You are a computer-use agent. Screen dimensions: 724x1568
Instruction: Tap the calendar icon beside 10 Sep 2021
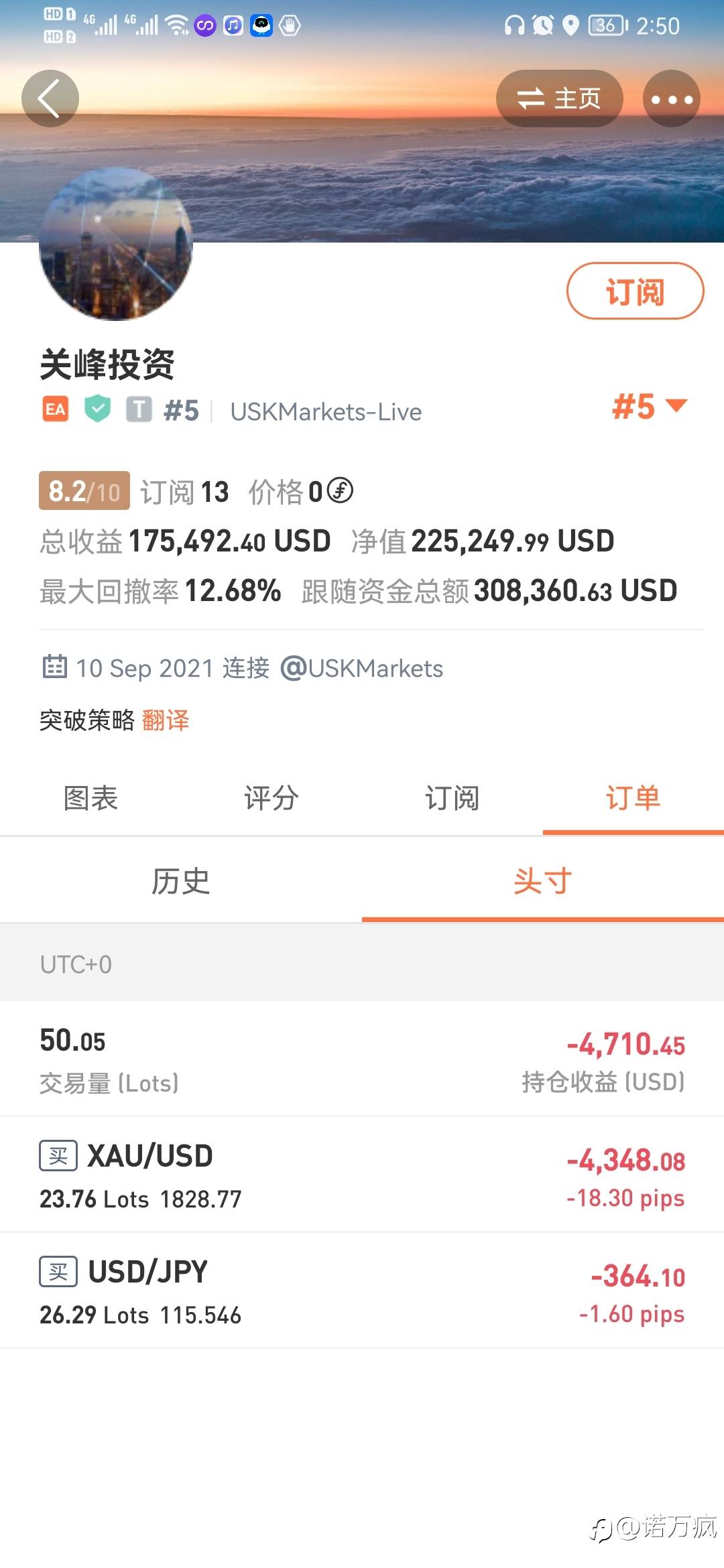coord(54,667)
